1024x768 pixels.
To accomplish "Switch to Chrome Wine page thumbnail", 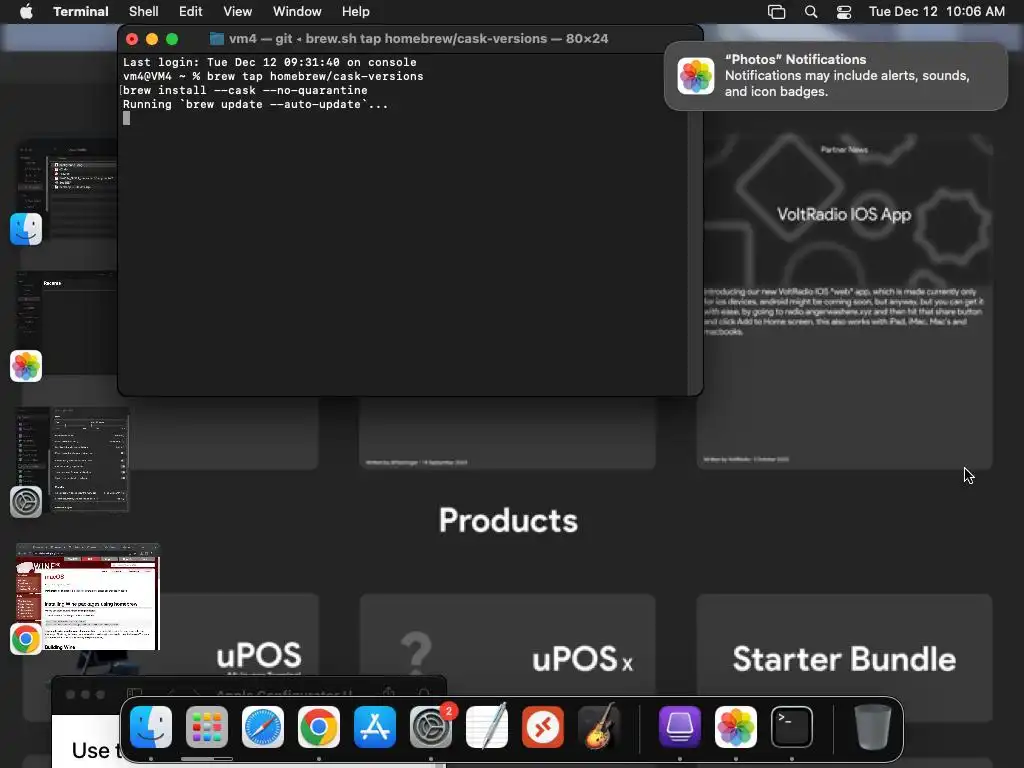I will pos(88,597).
